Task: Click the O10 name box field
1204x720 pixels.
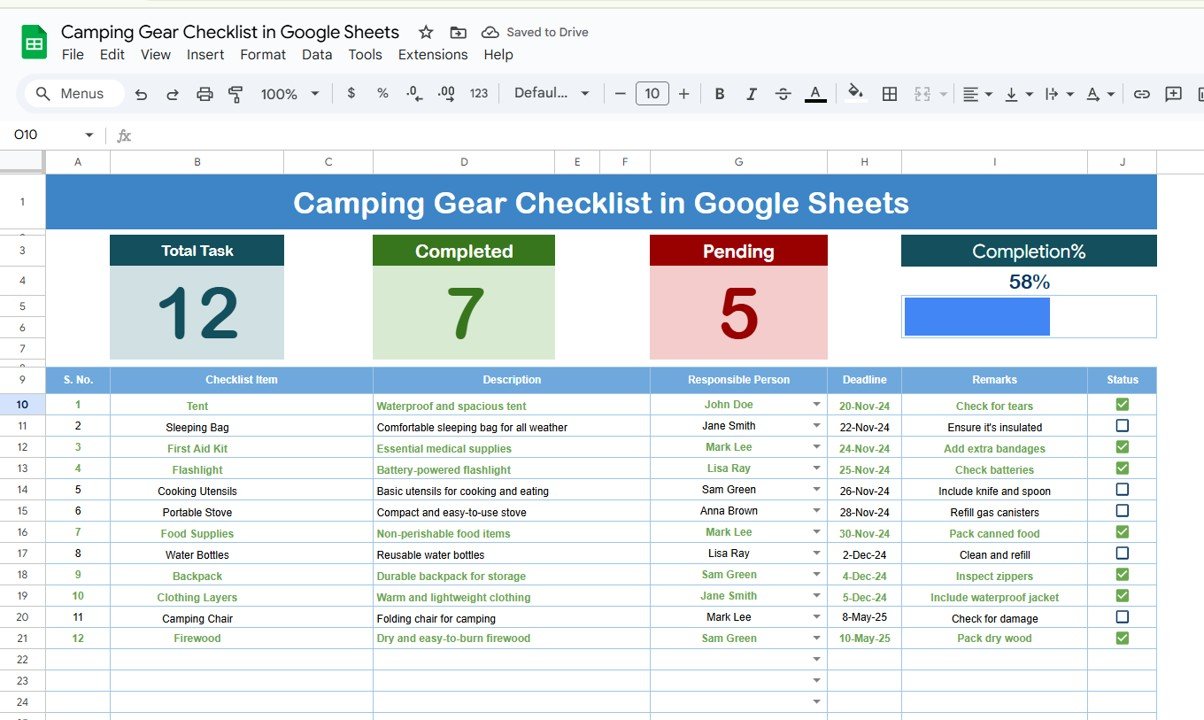Action: tap(45, 135)
